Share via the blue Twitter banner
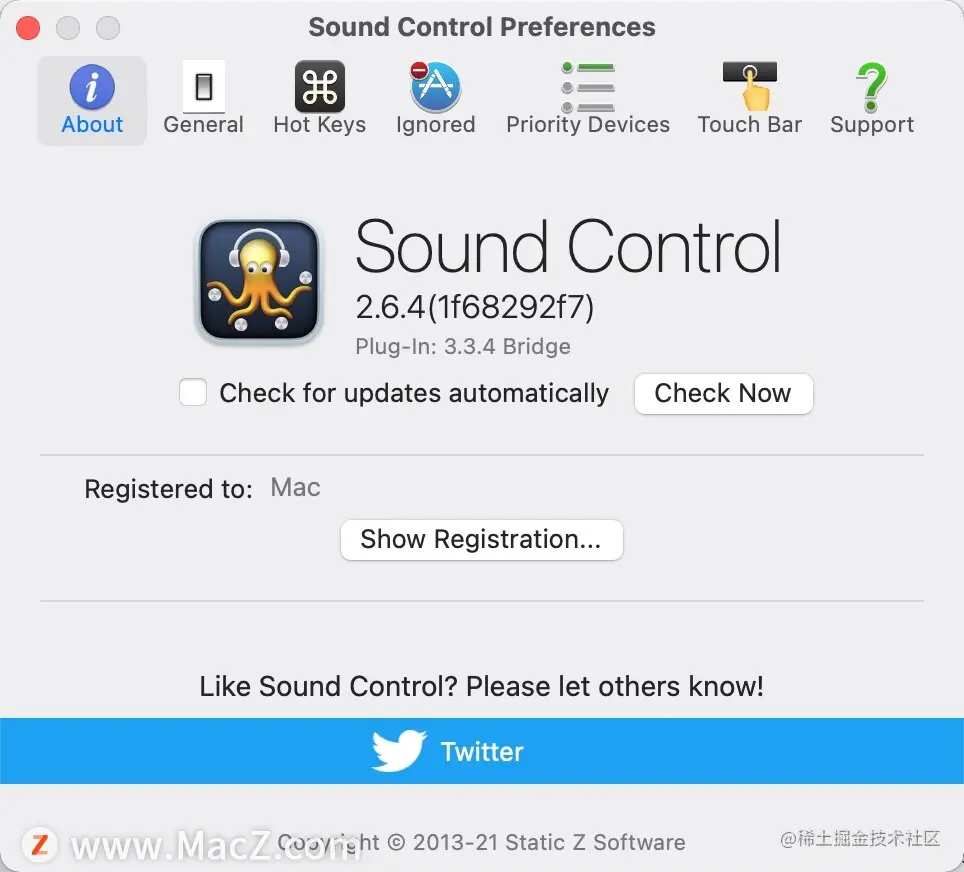964x872 pixels. click(482, 751)
